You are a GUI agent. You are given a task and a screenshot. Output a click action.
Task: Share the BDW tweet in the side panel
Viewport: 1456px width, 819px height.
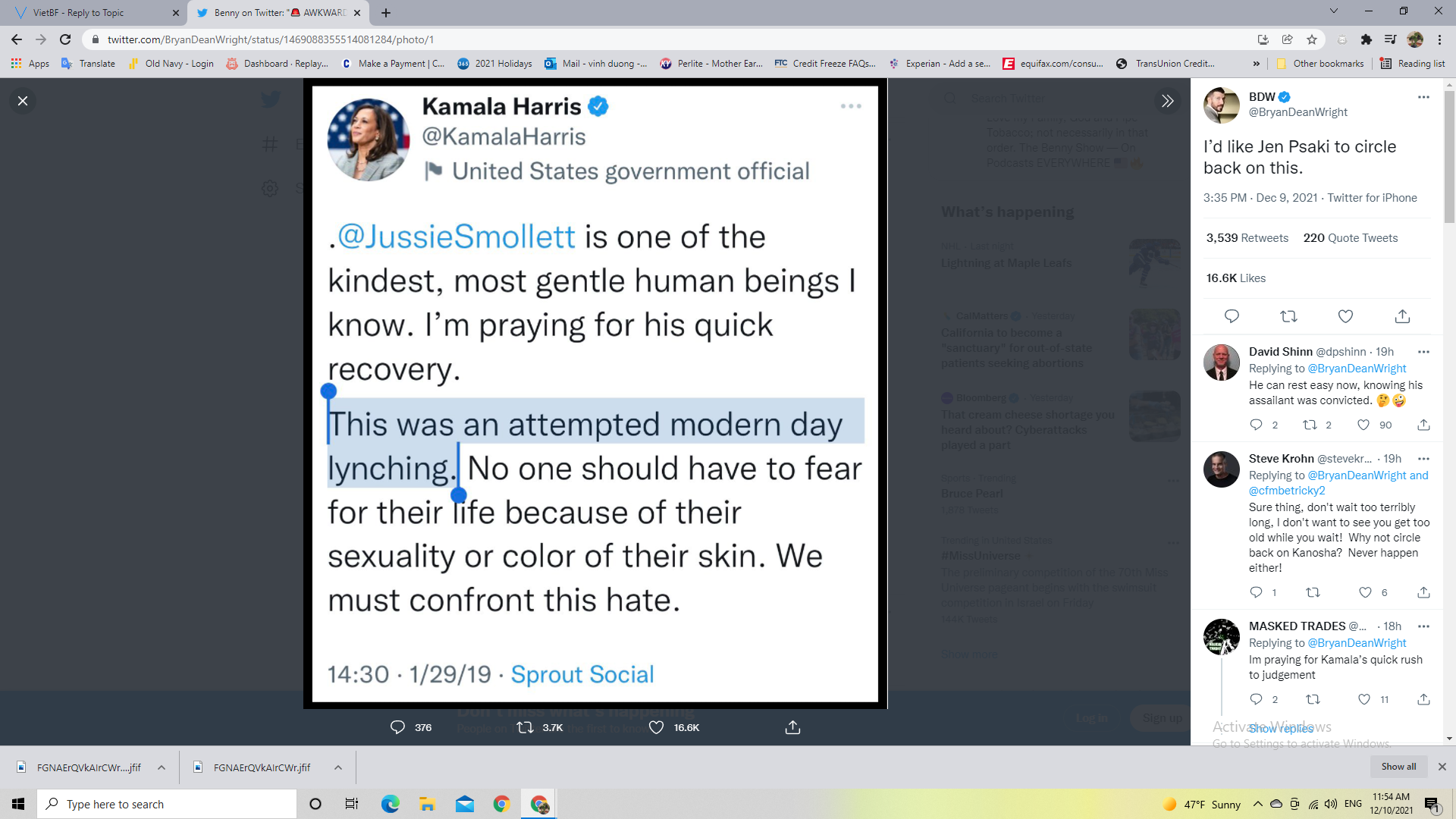pyautogui.click(x=1402, y=316)
